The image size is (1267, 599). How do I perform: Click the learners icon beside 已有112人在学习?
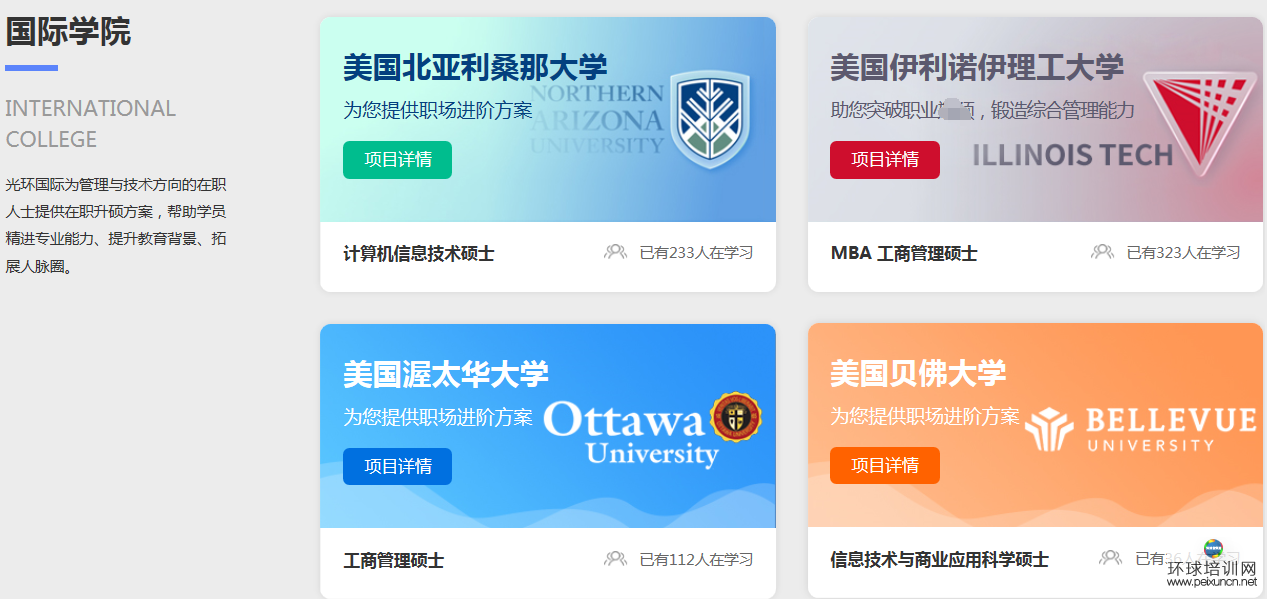(x=616, y=559)
